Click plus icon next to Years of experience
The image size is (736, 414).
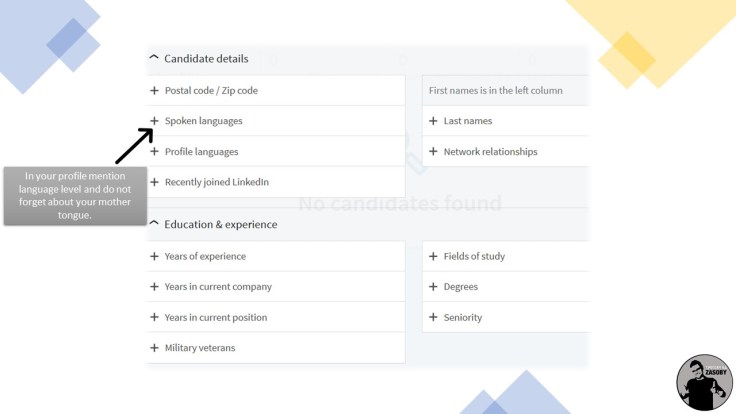(154, 256)
